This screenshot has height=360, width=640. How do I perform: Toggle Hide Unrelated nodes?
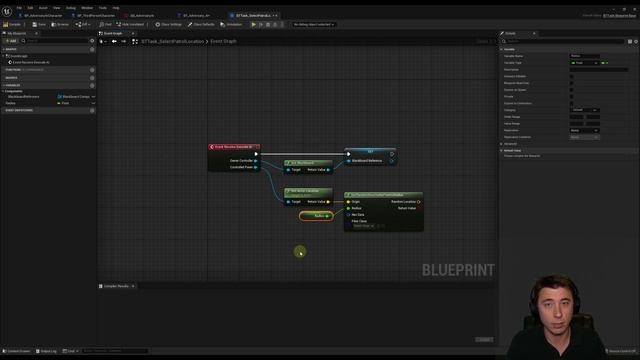coord(130,24)
